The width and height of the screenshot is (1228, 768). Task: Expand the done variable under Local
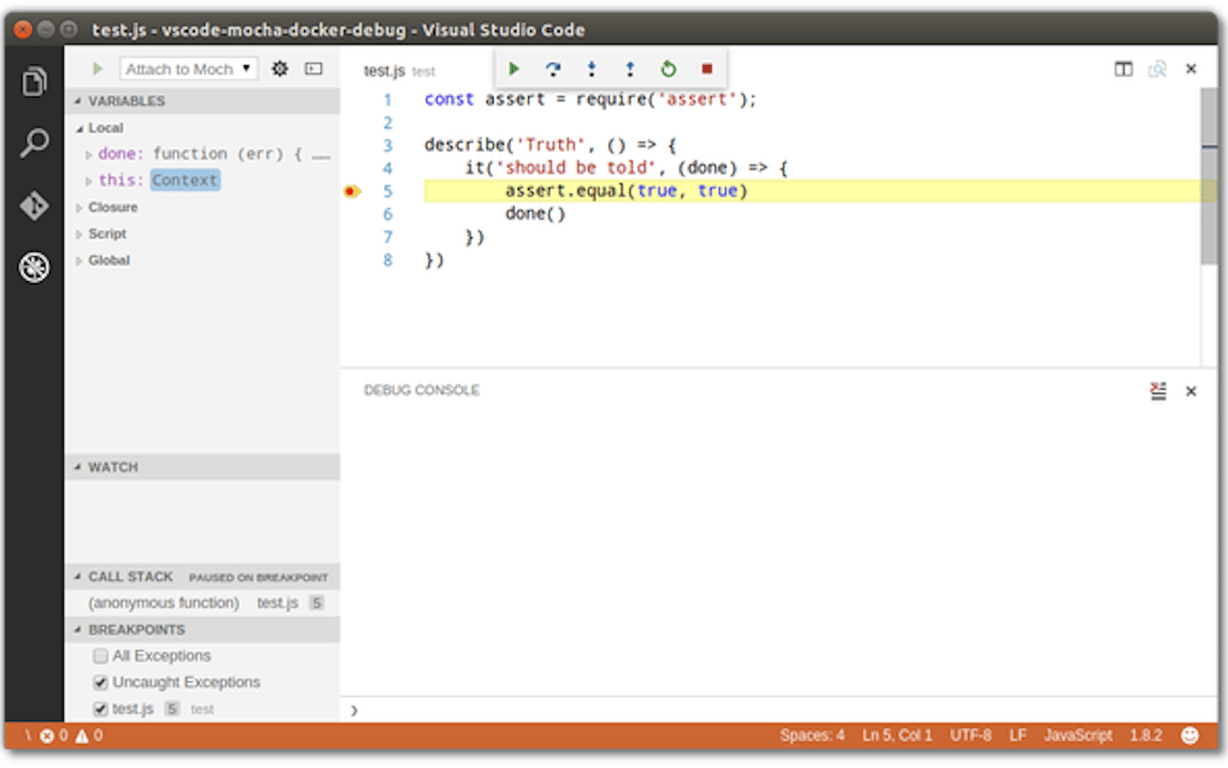click(89, 153)
